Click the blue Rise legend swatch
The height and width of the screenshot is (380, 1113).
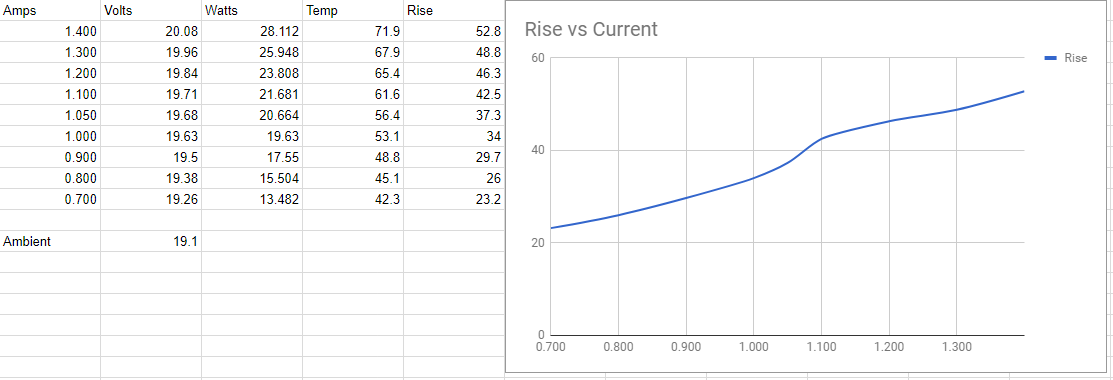(1051, 58)
